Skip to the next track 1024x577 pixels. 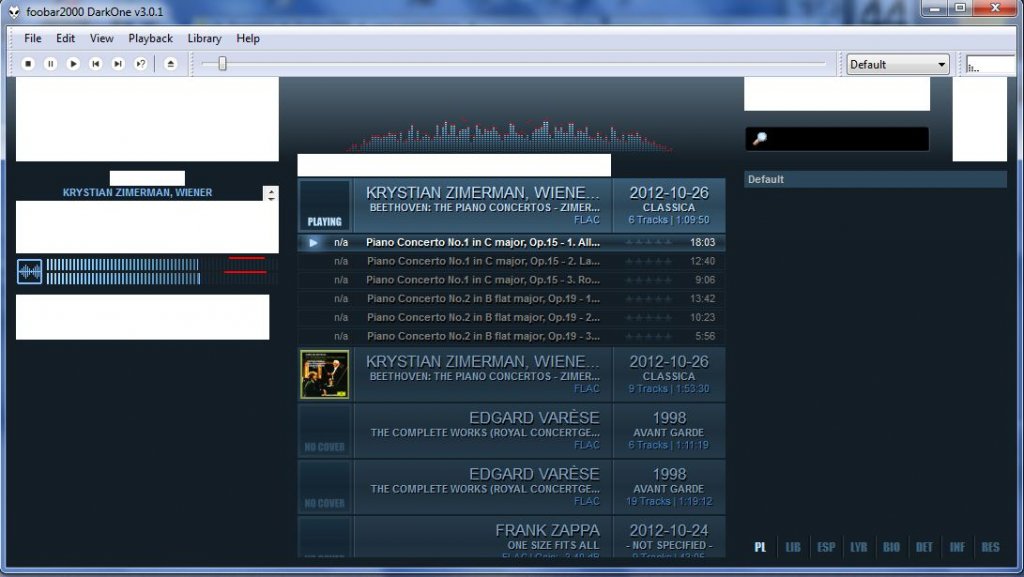[x=118, y=64]
